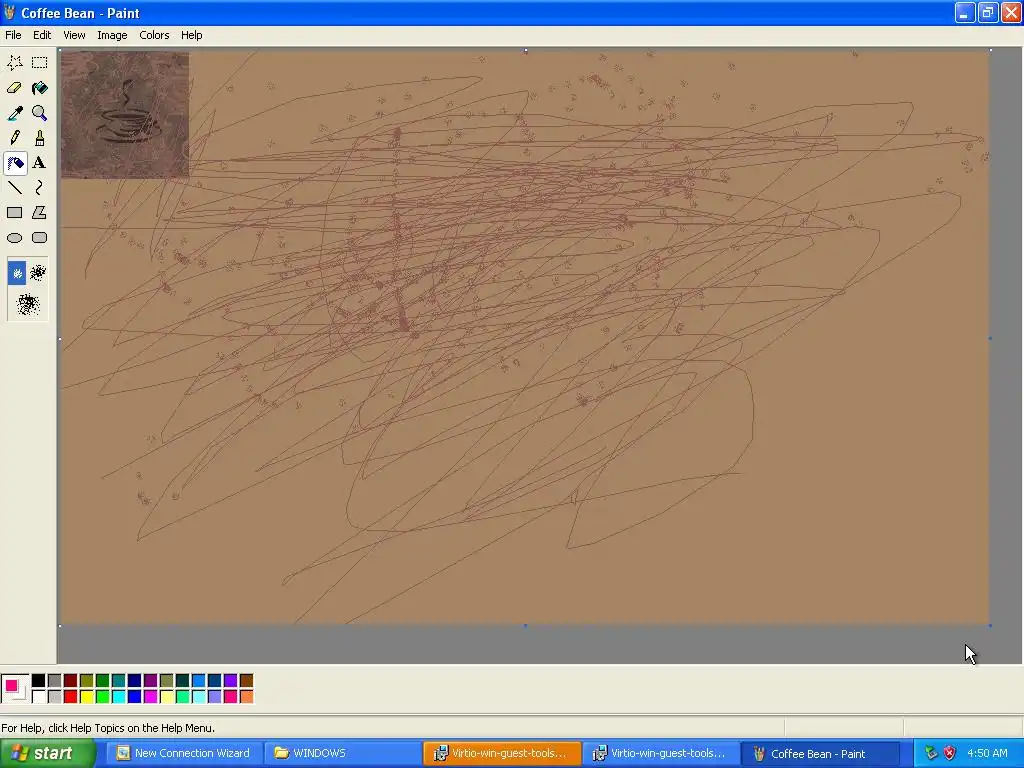This screenshot has height=768, width=1024.
Task: Click the Safely Remove Hardware tray icon
Action: pos(931,753)
